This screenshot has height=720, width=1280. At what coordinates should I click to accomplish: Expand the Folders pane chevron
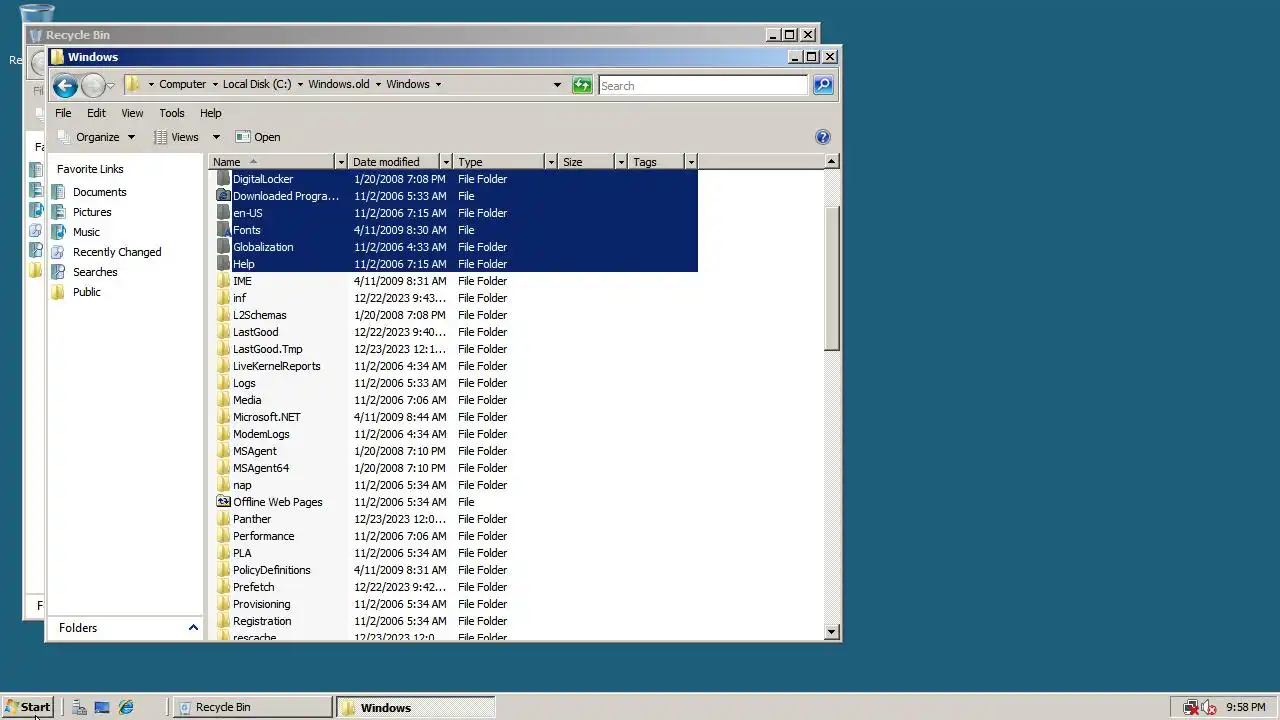click(x=193, y=628)
